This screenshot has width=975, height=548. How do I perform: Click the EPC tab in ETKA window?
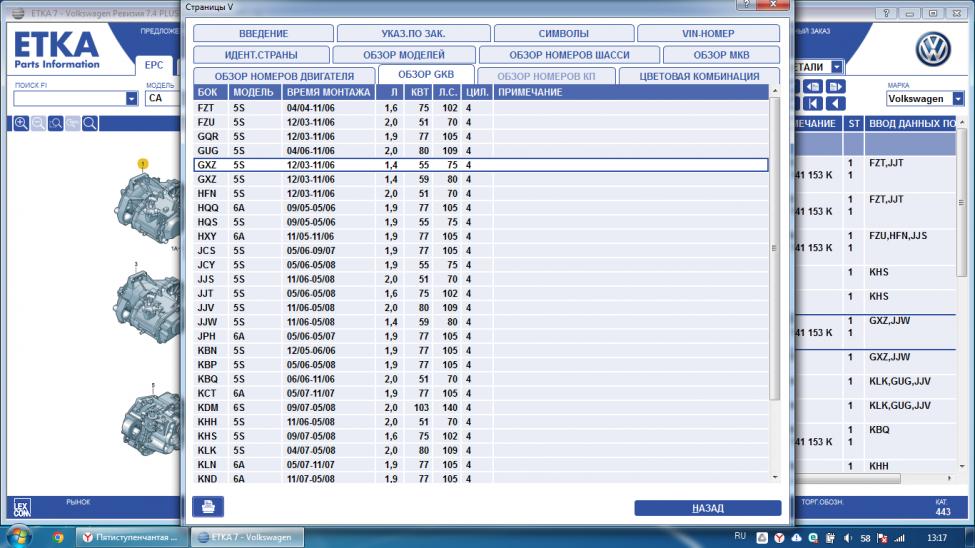point(154,65)
